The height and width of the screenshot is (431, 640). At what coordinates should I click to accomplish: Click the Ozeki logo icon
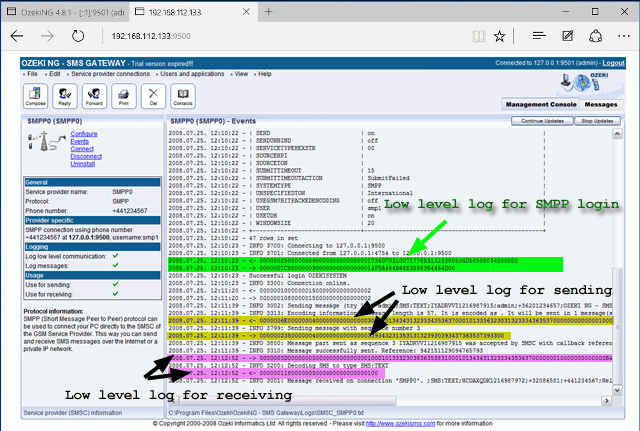click(586, 82)
